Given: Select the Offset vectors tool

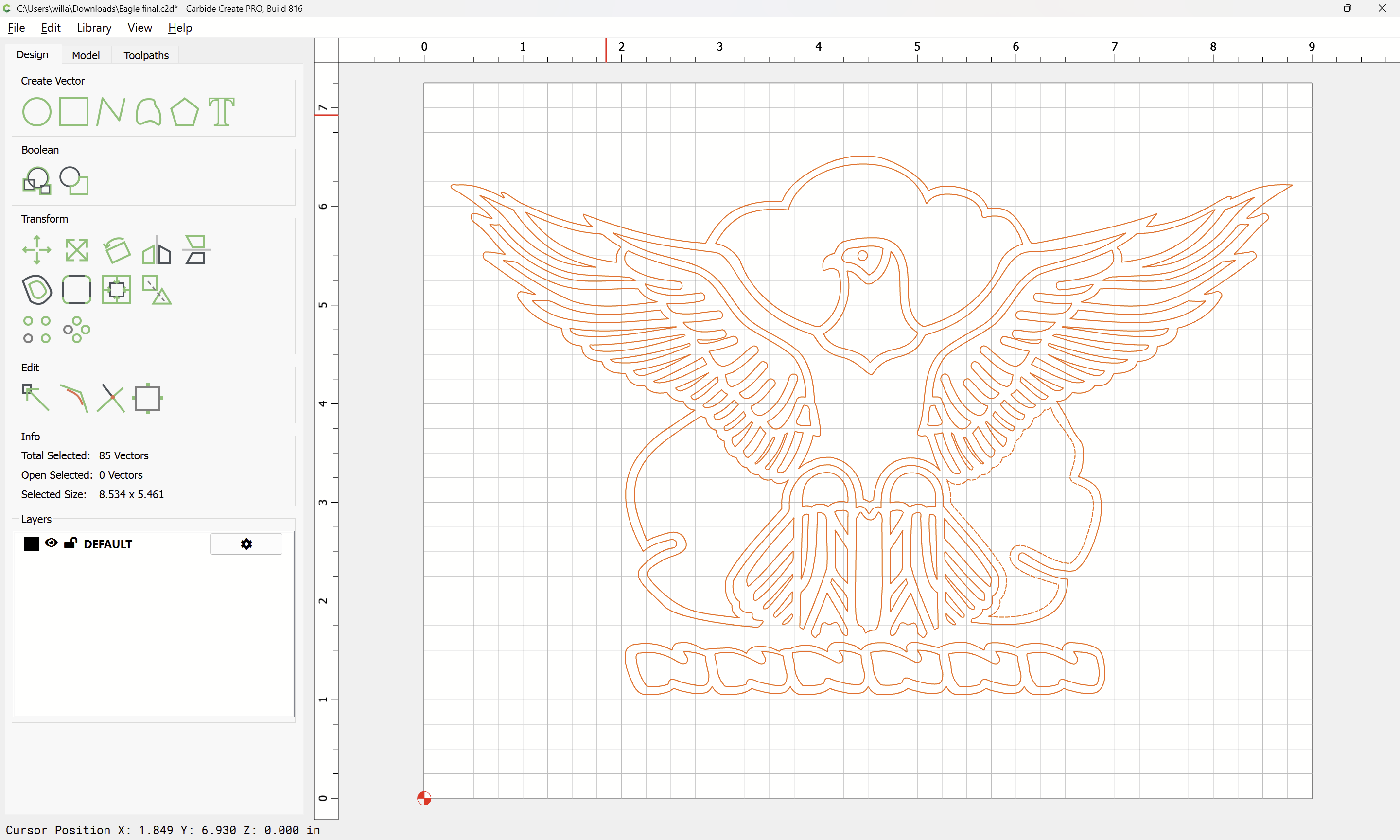Looking at the screenshot, I should click(x=37, y=289).
